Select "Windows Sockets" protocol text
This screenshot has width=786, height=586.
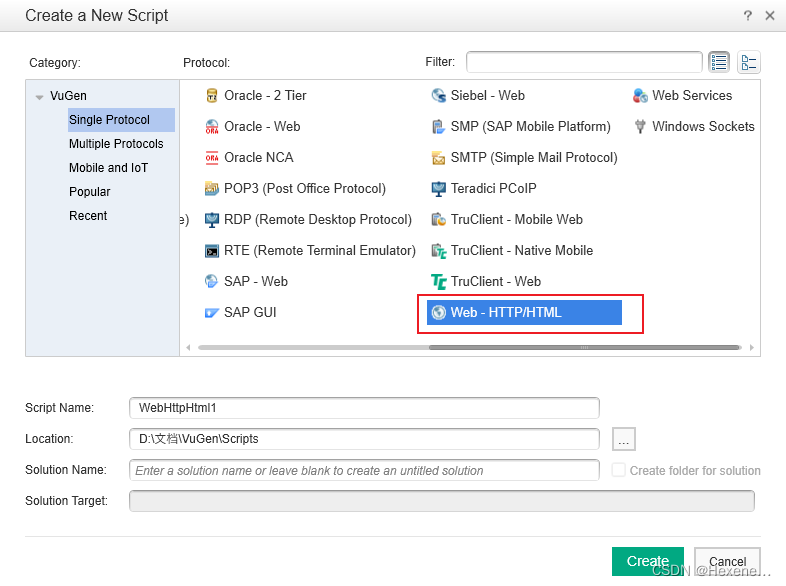703,126
